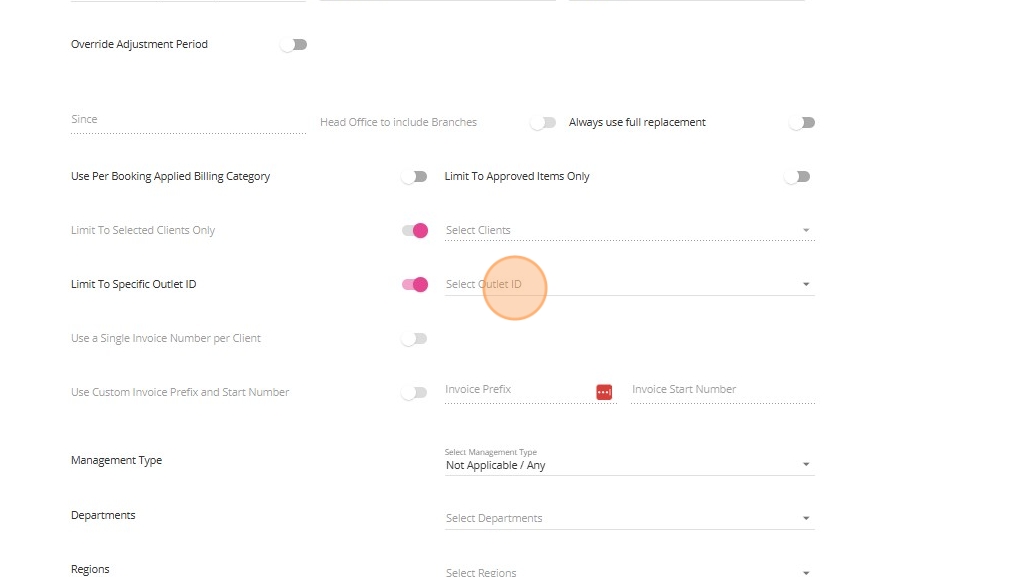
Task: Toggle Limit To Approved Items Only
Action: 797,176
